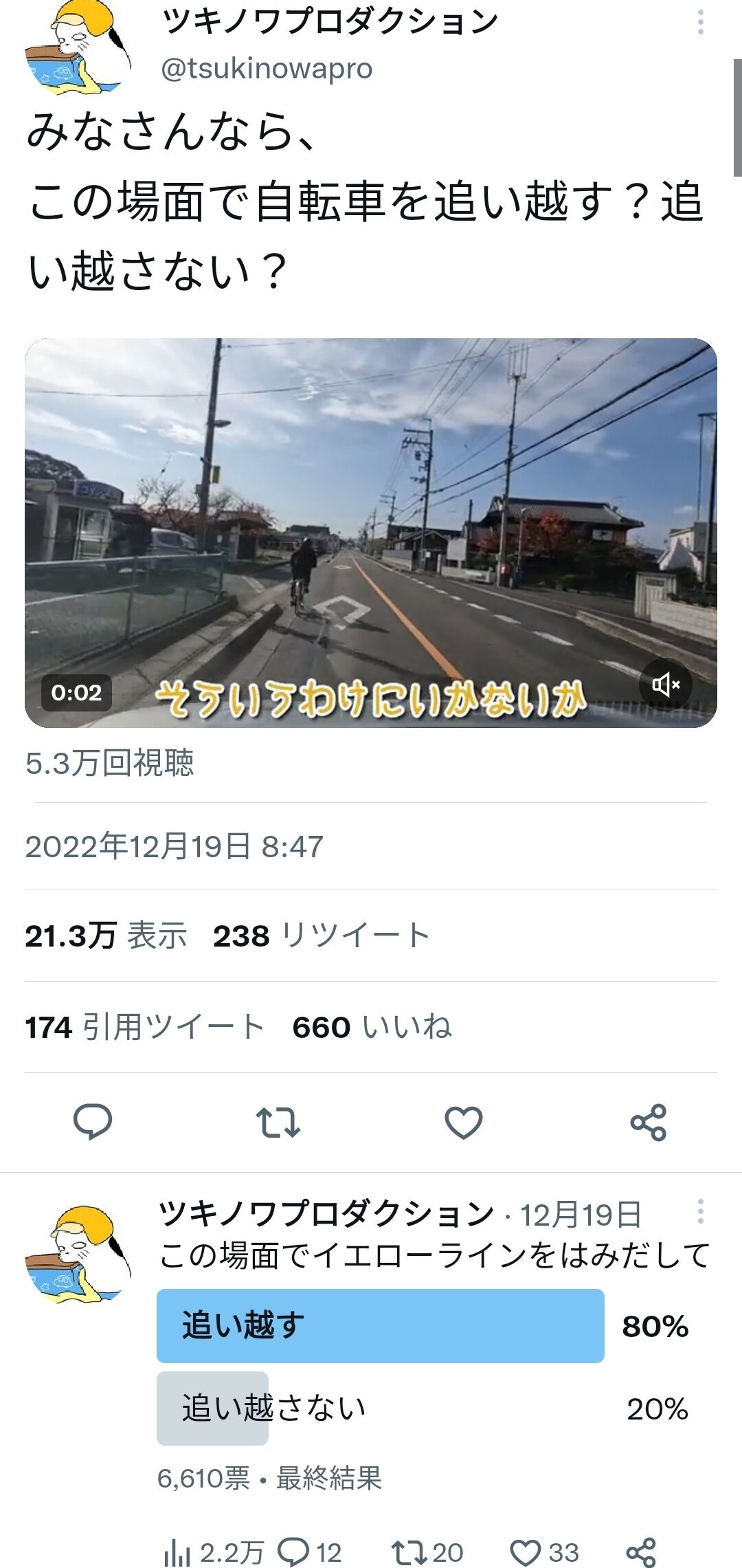Reply to the poll tweet with 12 comments

[310, 1552]
